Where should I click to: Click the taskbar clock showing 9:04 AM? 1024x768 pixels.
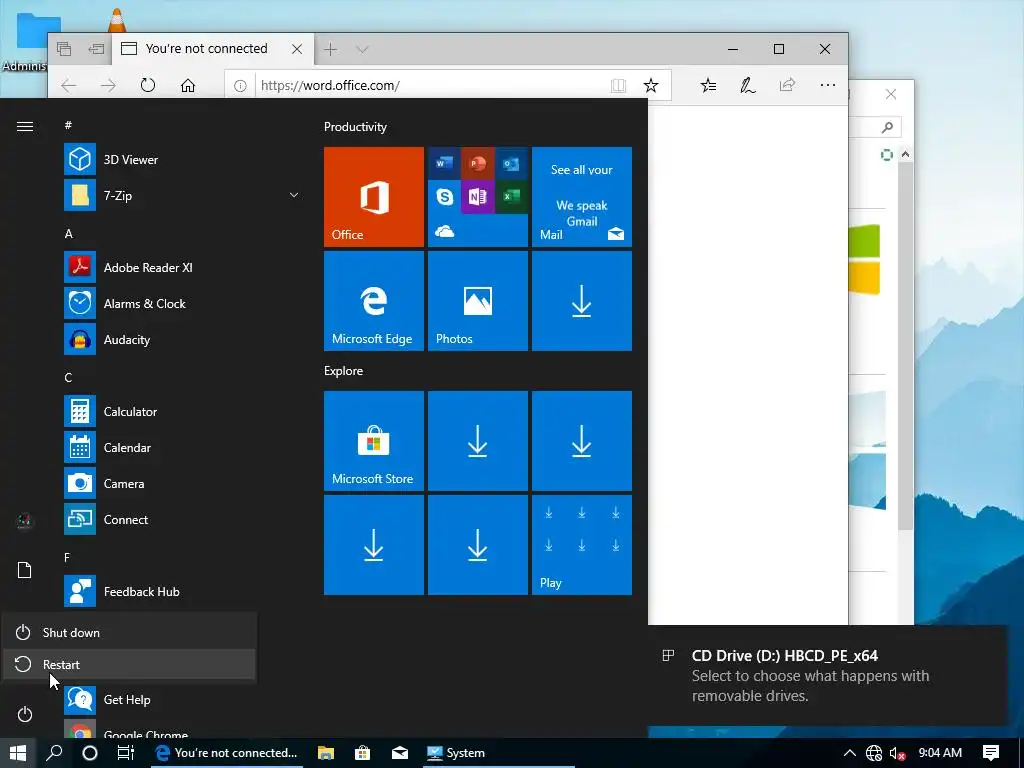(940, 753)
